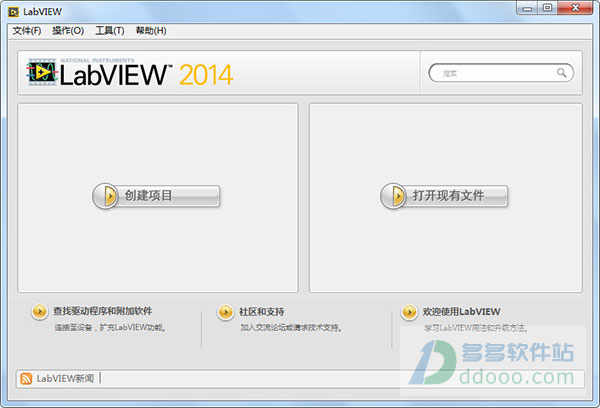Click the LabVIEW 2014 logo icon
This screenshot has width=600, height=408.
click(42, 72)
